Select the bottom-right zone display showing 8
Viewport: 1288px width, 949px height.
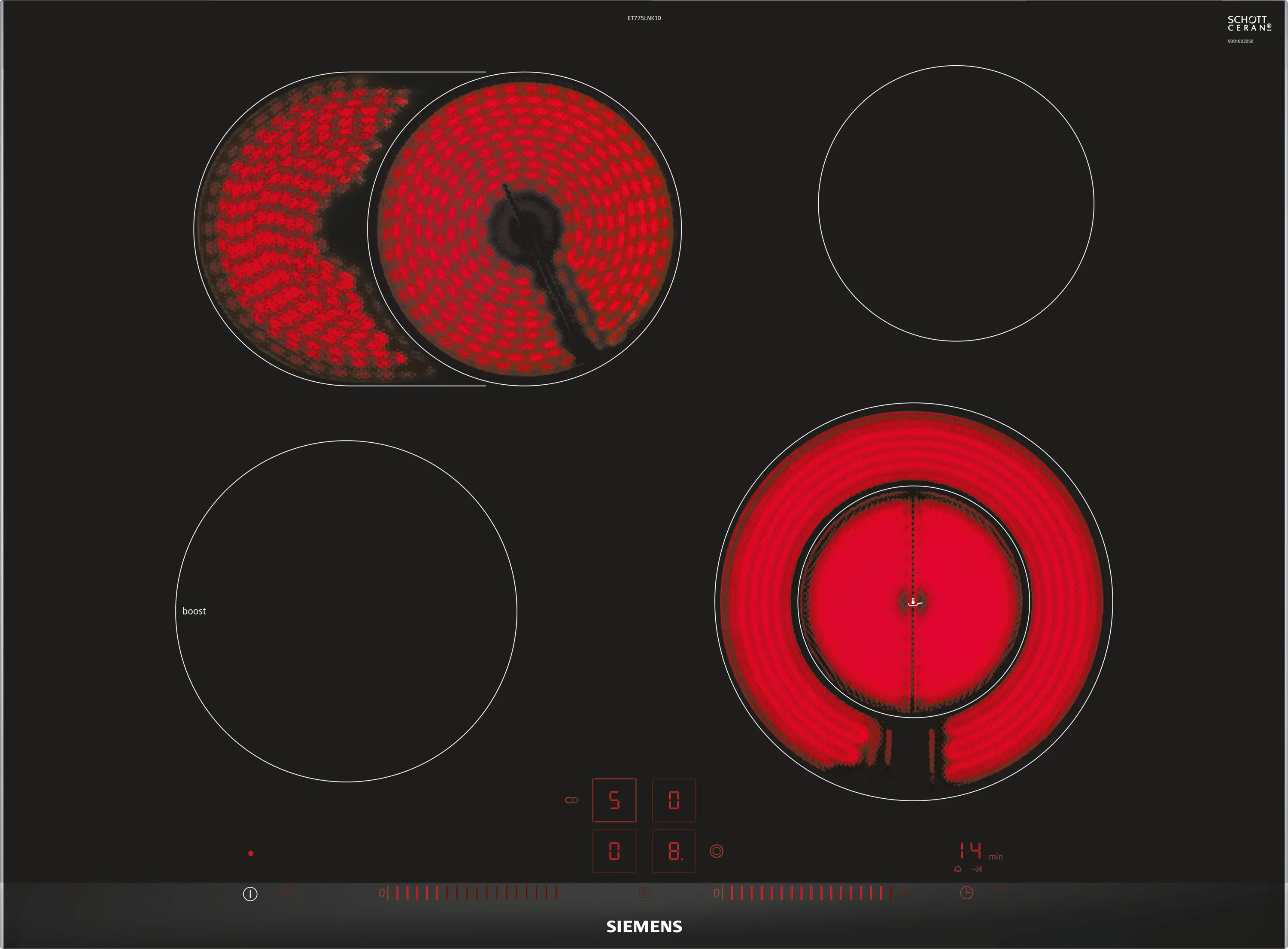coord(674,851)
